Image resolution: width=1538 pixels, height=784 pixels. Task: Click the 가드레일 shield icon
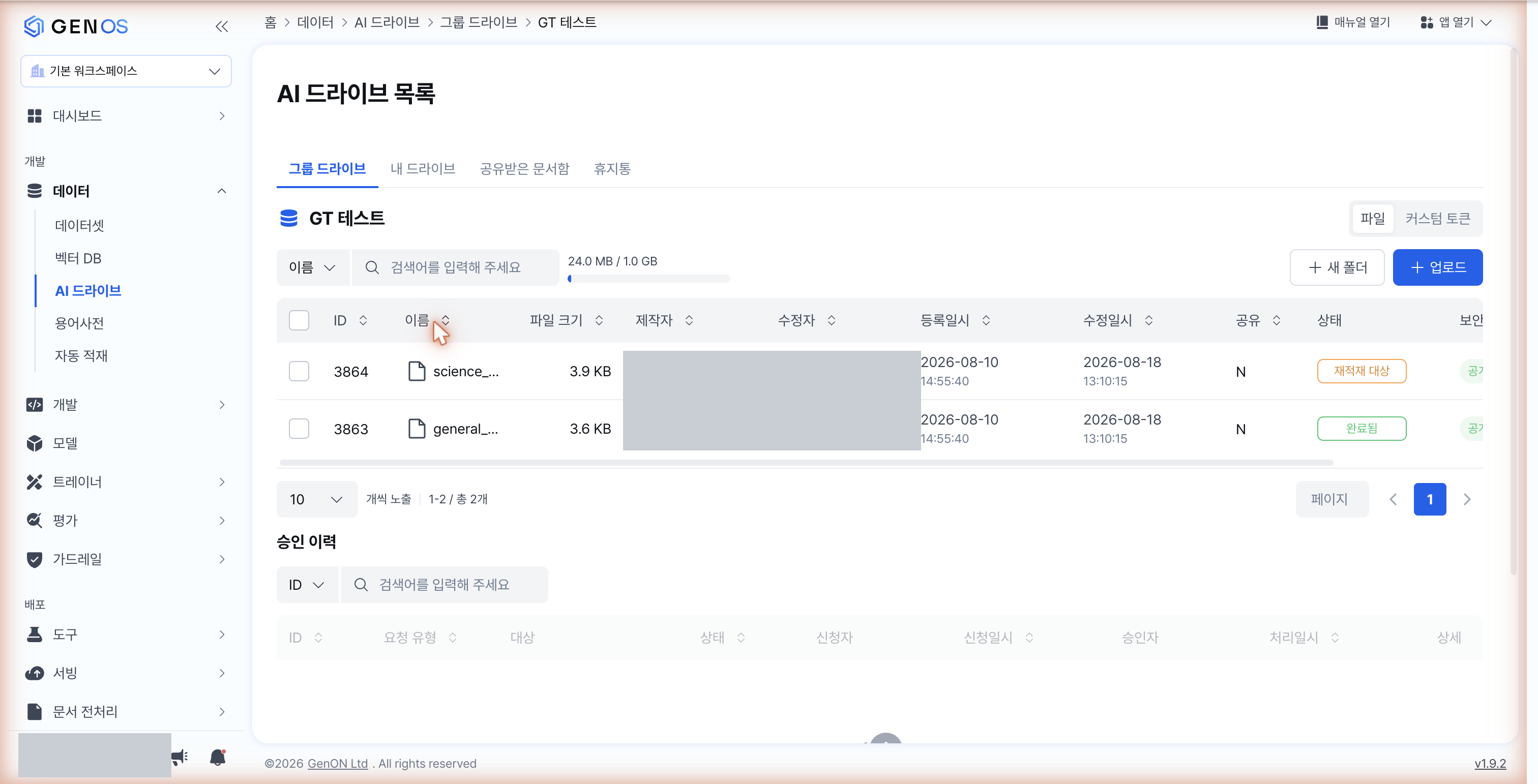coord(35,559)
